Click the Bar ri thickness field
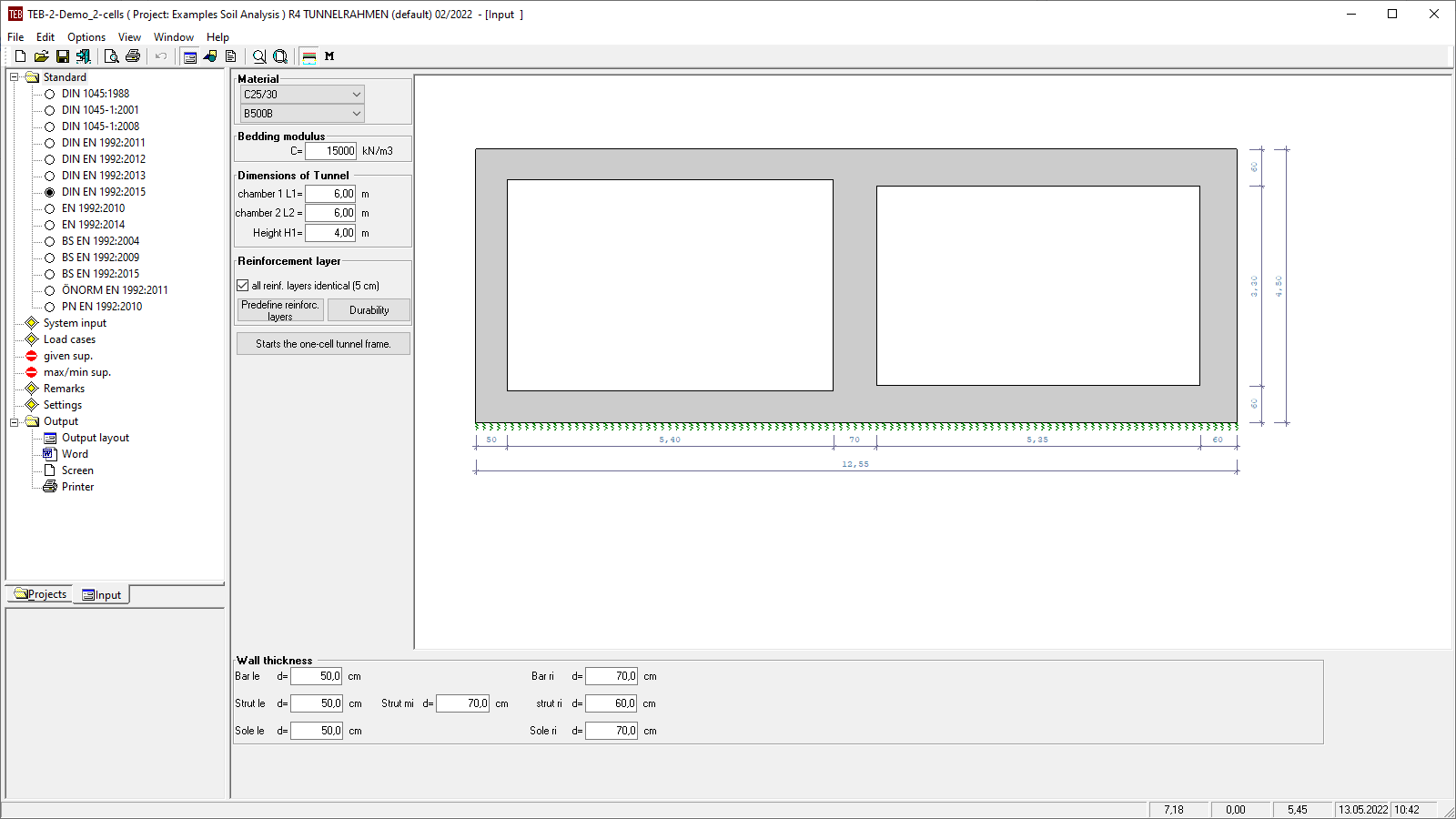Screen dimensions: 1456x819 click(612, 676)
